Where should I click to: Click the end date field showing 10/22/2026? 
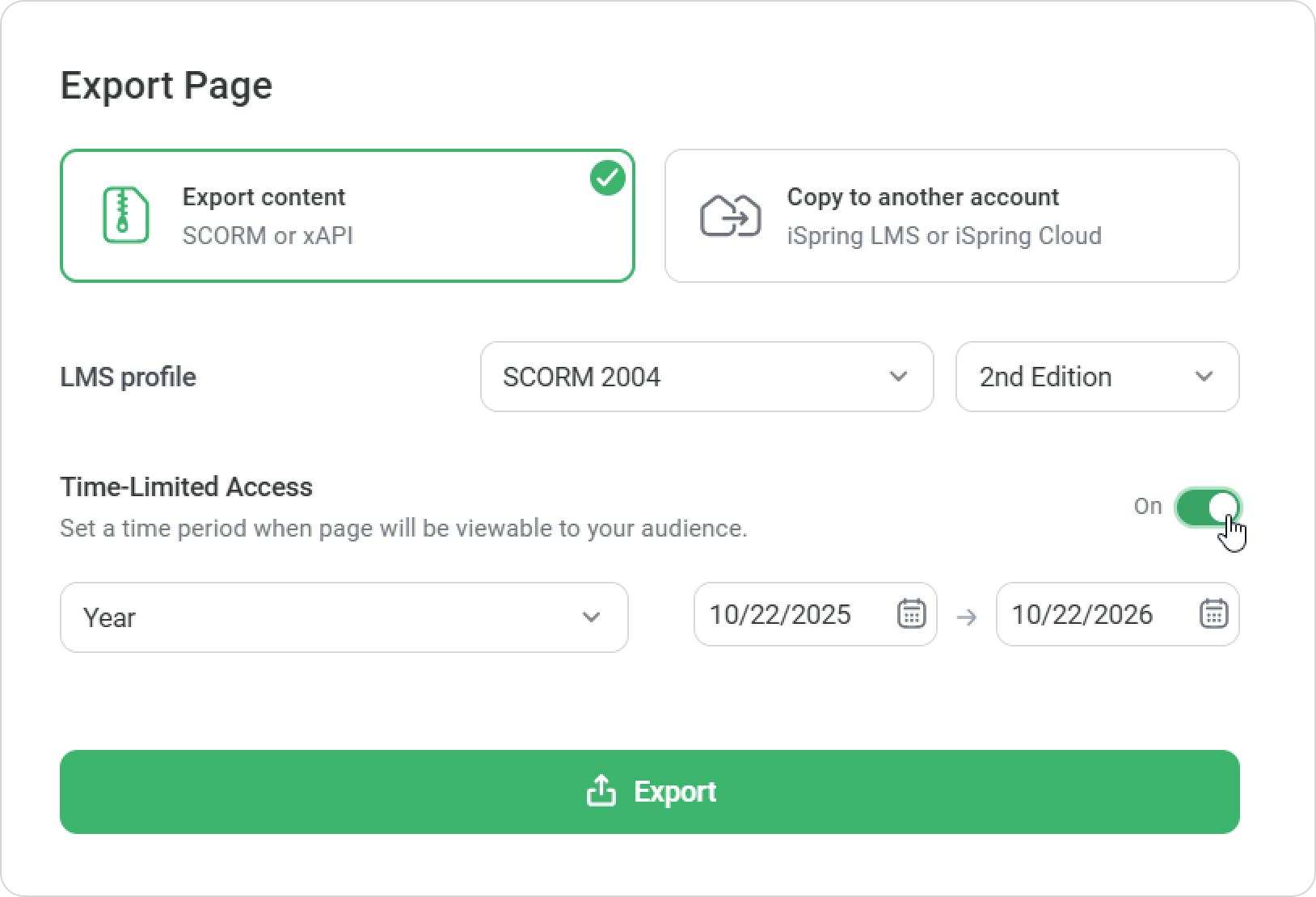click(x=1082, y=614)
